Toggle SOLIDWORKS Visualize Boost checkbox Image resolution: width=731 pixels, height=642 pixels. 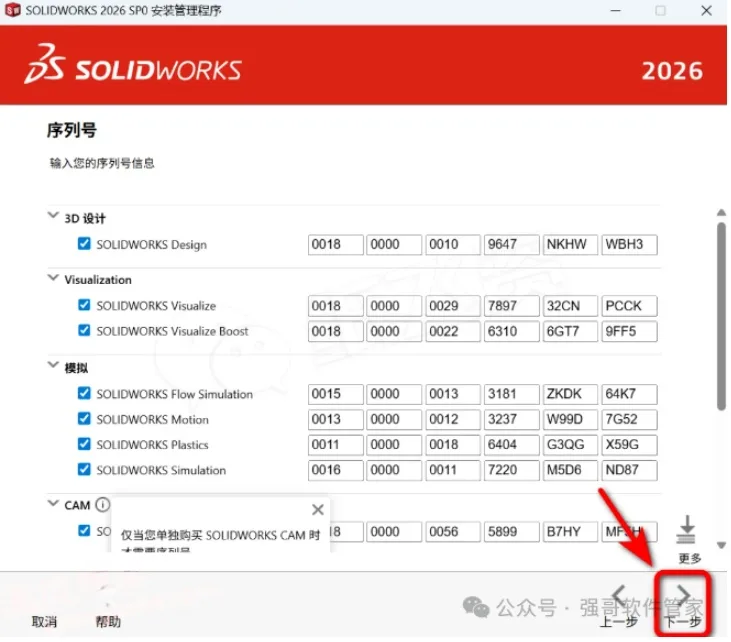coord(84,330)
